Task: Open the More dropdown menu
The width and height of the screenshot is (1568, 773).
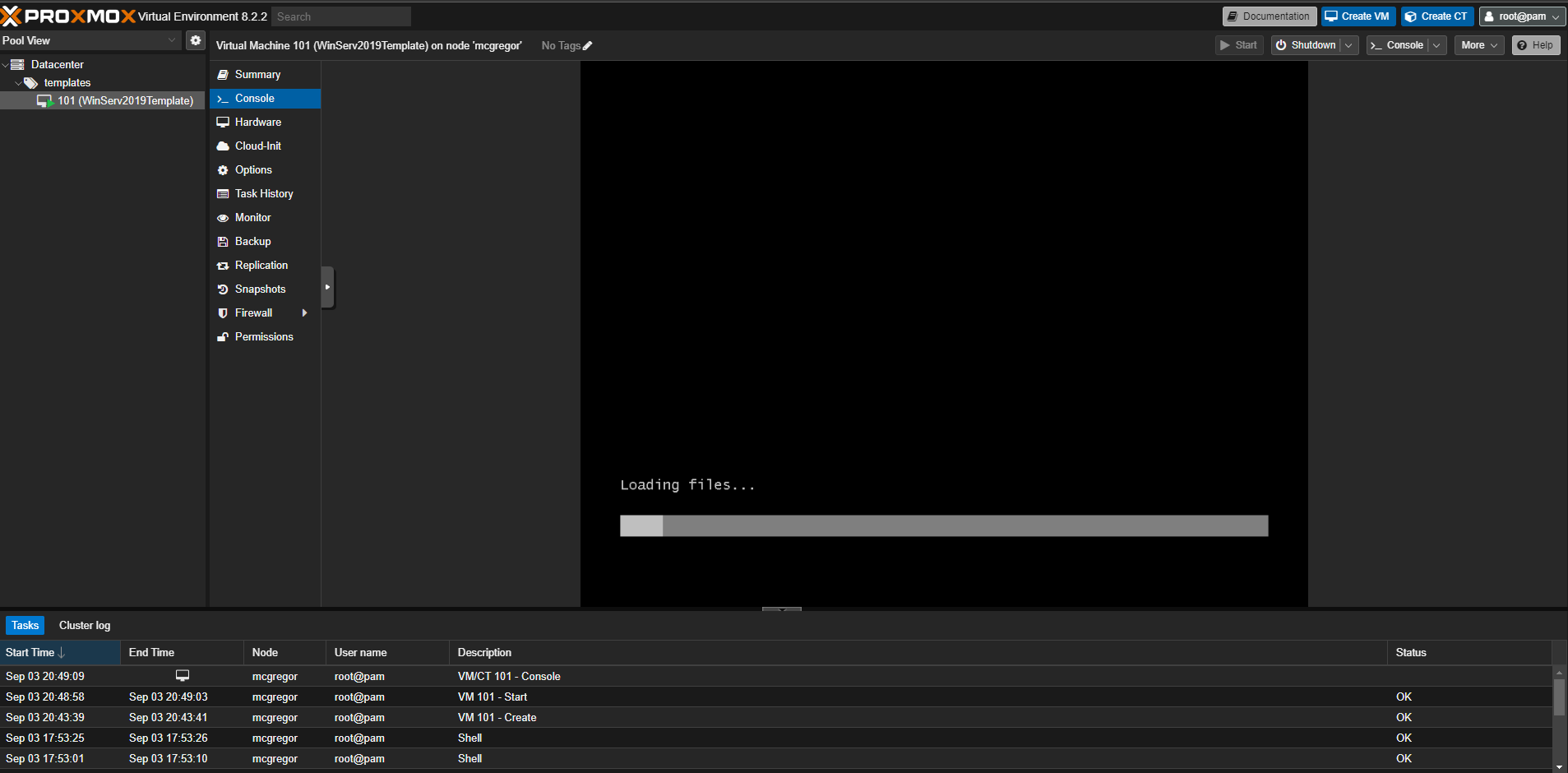Action: [1479, 45]
